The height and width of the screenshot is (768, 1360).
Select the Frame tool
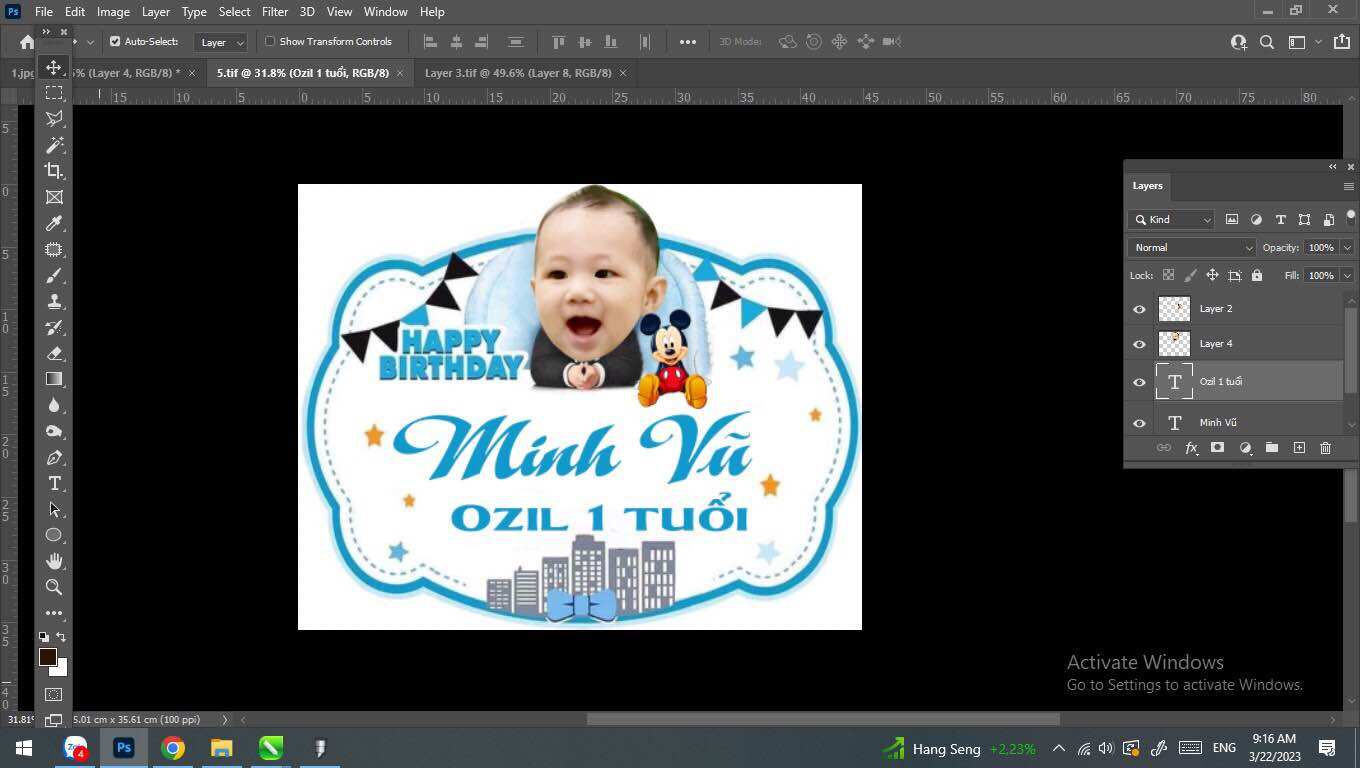[54, 197]
